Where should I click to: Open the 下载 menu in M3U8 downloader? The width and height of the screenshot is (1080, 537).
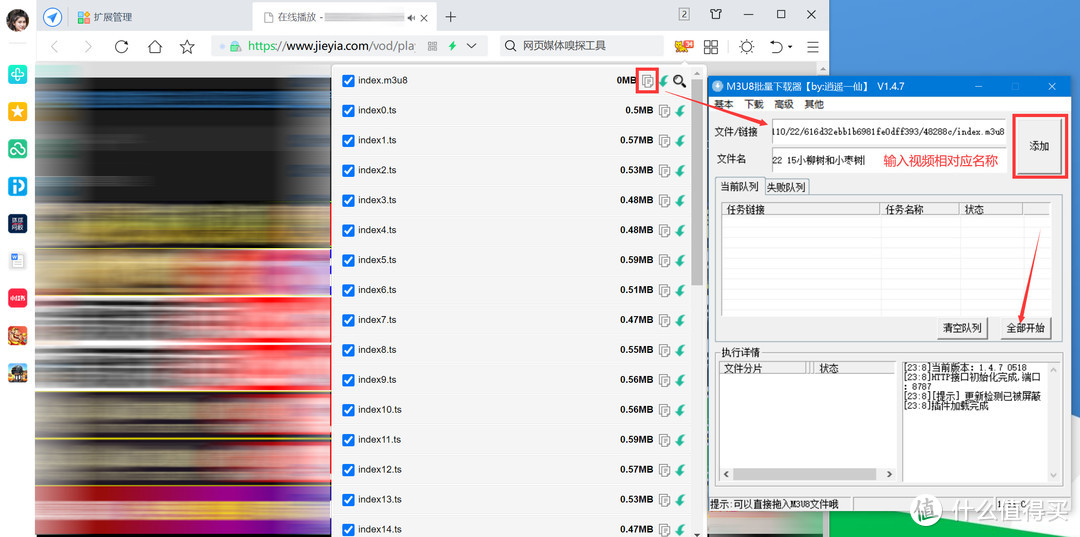tap(754, 105)
